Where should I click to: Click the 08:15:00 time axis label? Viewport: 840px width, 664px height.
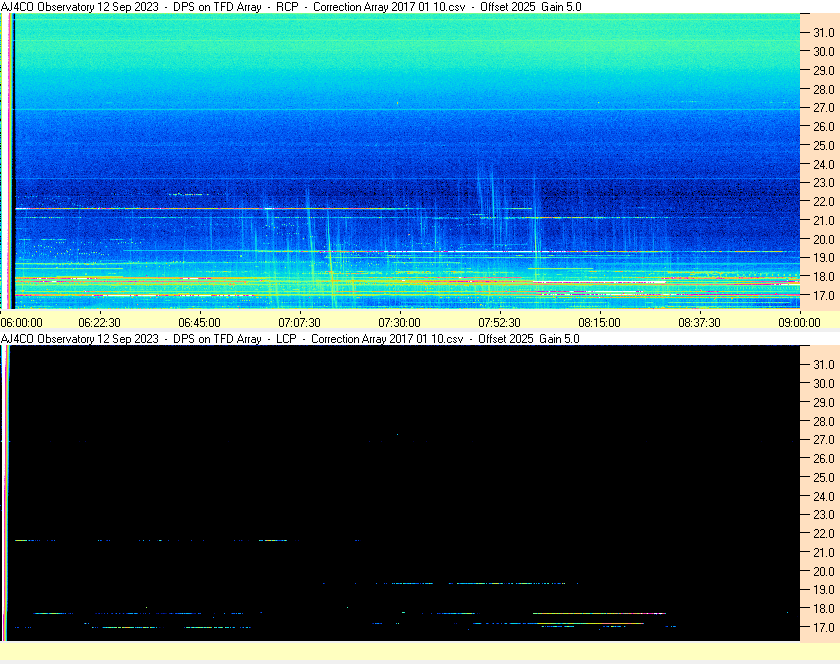coord(599,323)
